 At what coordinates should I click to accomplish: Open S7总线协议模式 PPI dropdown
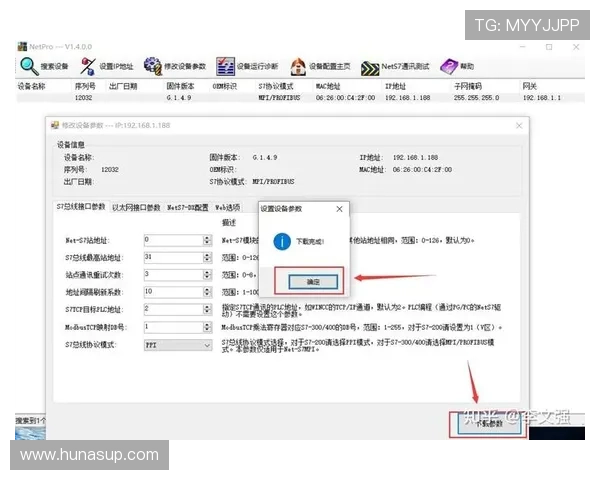click(178, 345)
